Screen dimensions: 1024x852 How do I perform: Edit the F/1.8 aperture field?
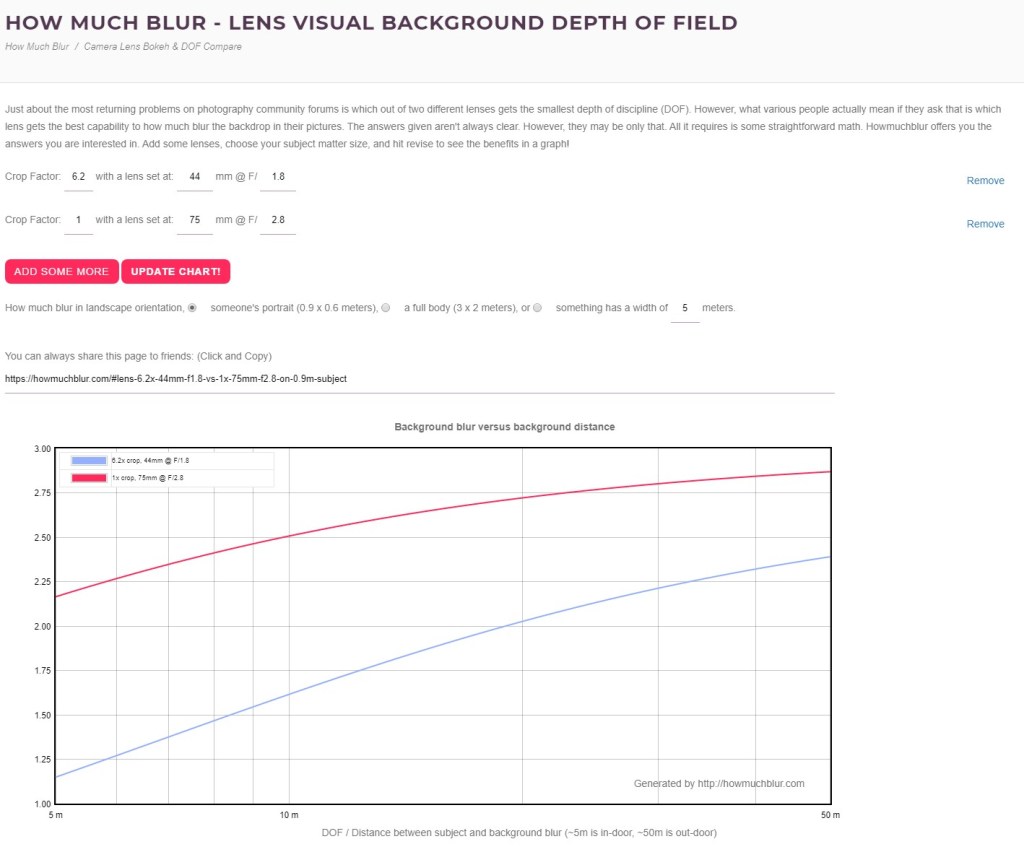(x=277, y=177)
